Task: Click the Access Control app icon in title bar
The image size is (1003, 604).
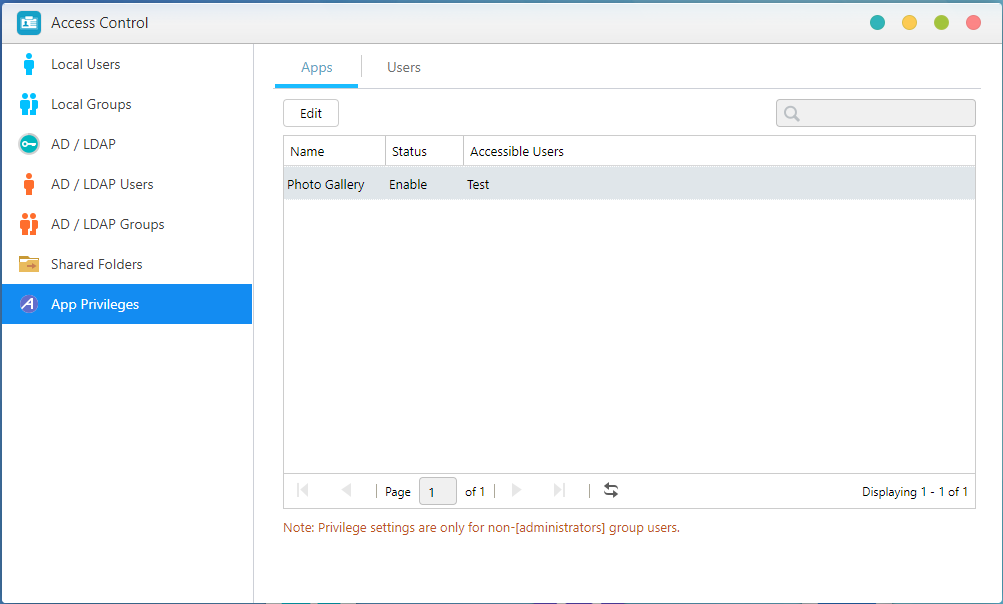Action: coord(29,23)
